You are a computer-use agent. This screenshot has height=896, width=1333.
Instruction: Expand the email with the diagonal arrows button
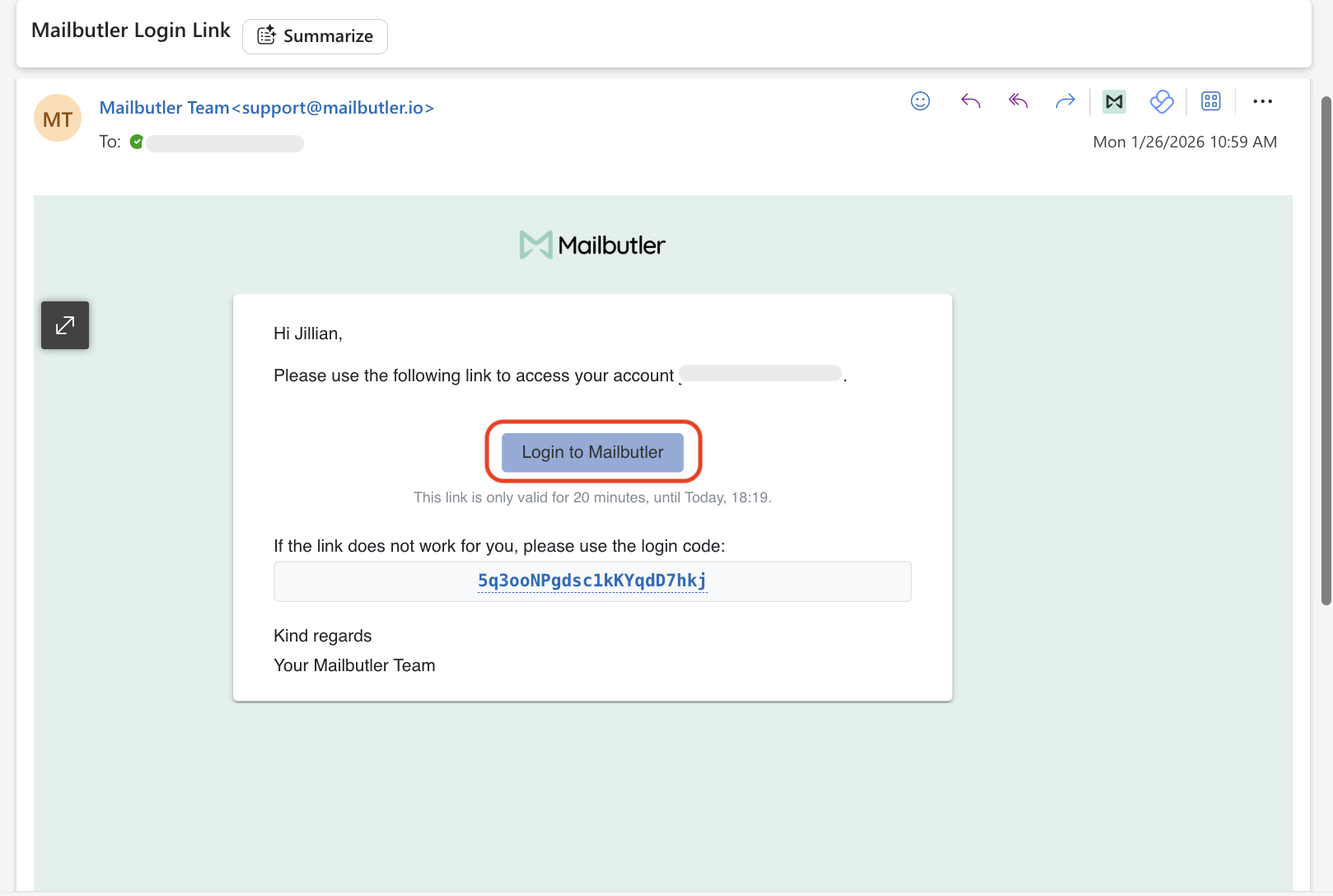(65, 325)
